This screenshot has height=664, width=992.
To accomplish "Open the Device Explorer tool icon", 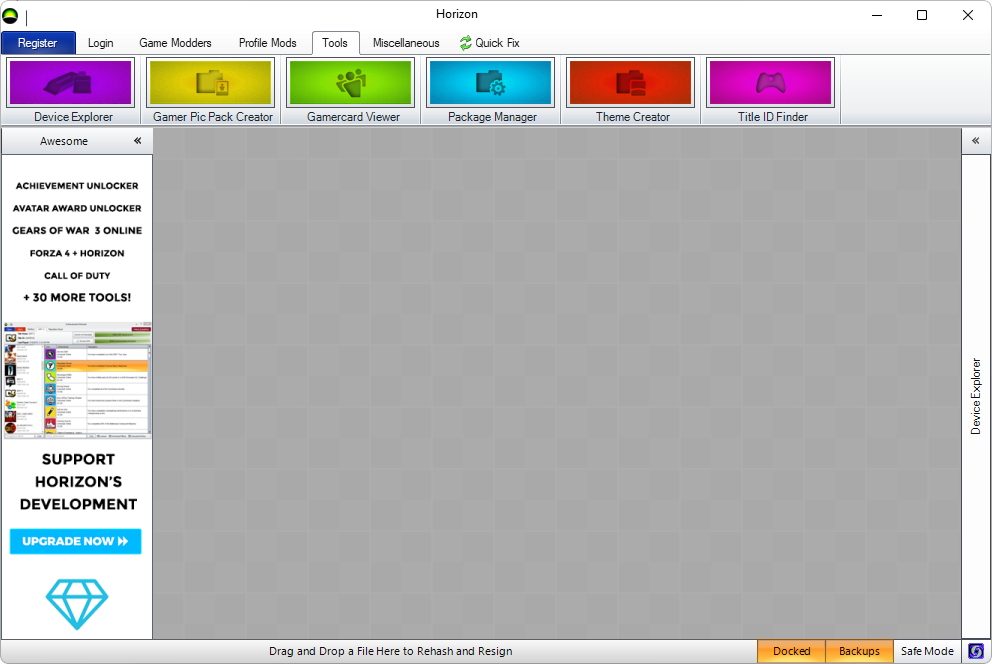I will coord(71,83).
